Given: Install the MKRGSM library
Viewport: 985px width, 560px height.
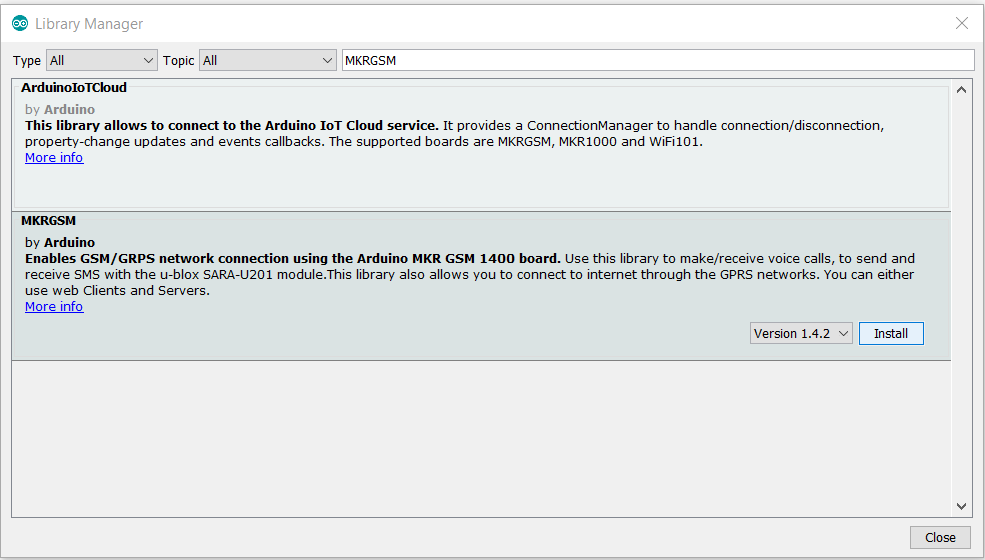Looking at the screenshot, I should [891, 333].
